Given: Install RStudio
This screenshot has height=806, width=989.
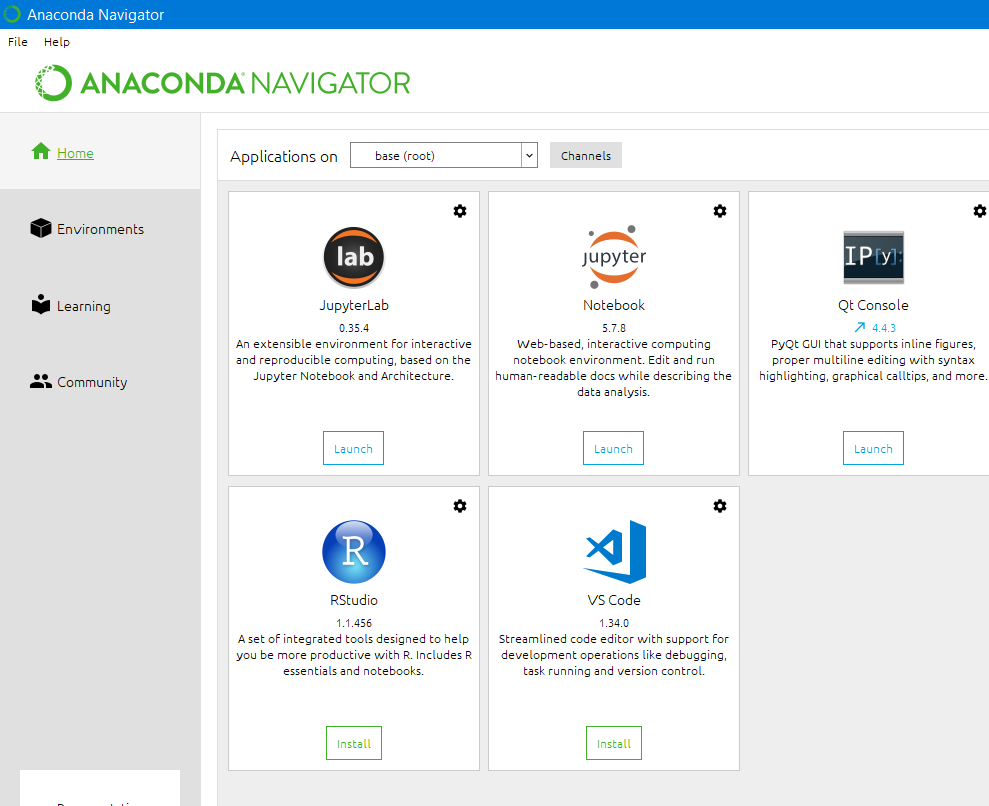Looking at the screenshot, I should click(354, 744).
